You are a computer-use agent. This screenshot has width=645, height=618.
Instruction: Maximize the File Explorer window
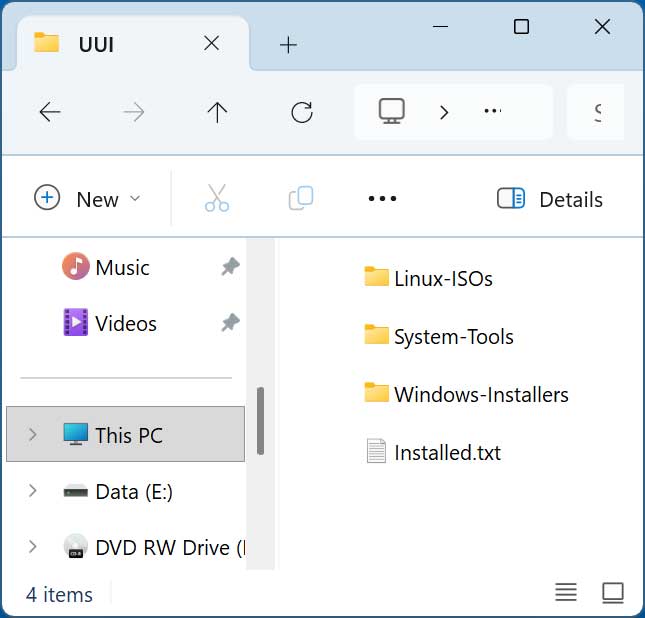click(x=521, y=27)
